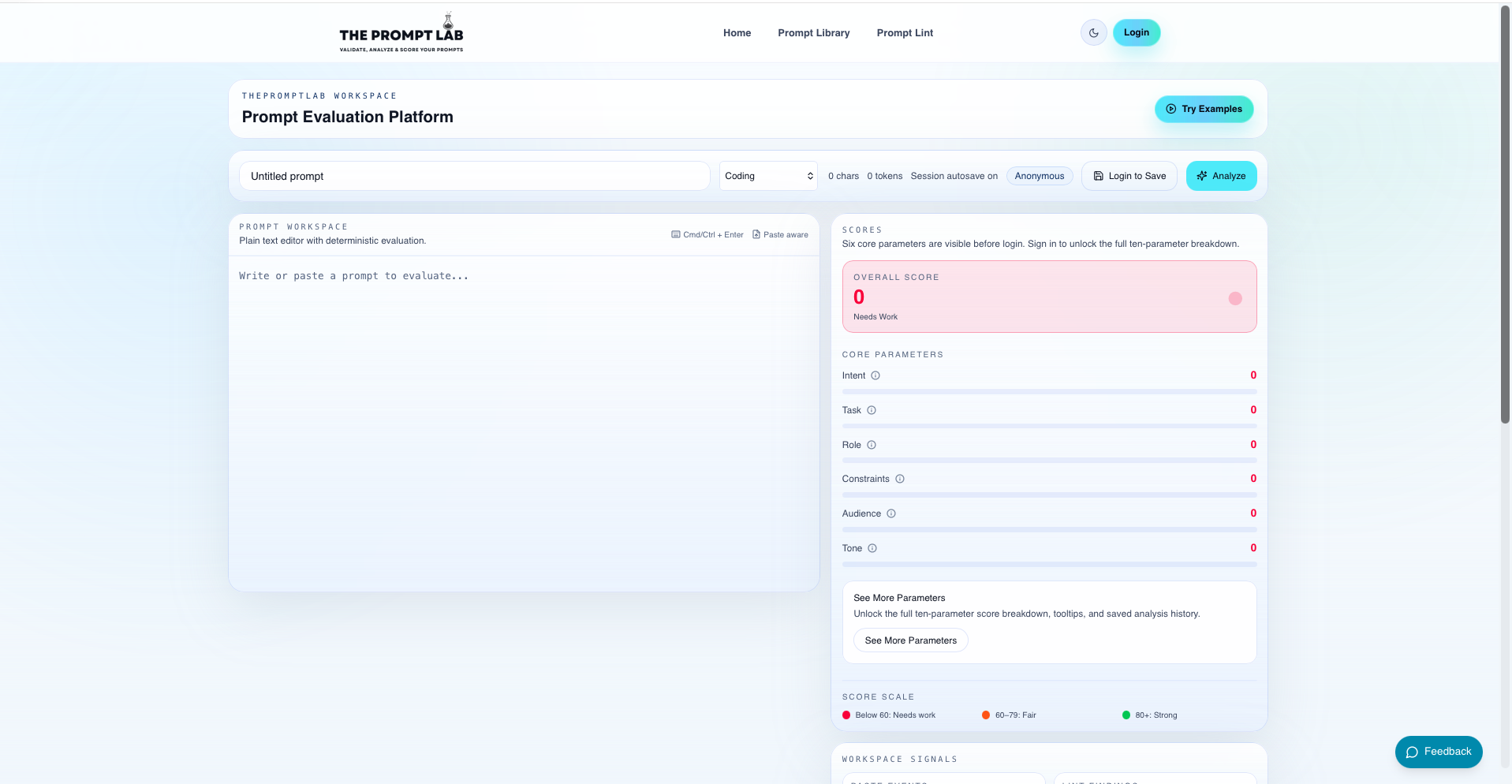Click the page vertical scrollbar

tap(1505, 214)
